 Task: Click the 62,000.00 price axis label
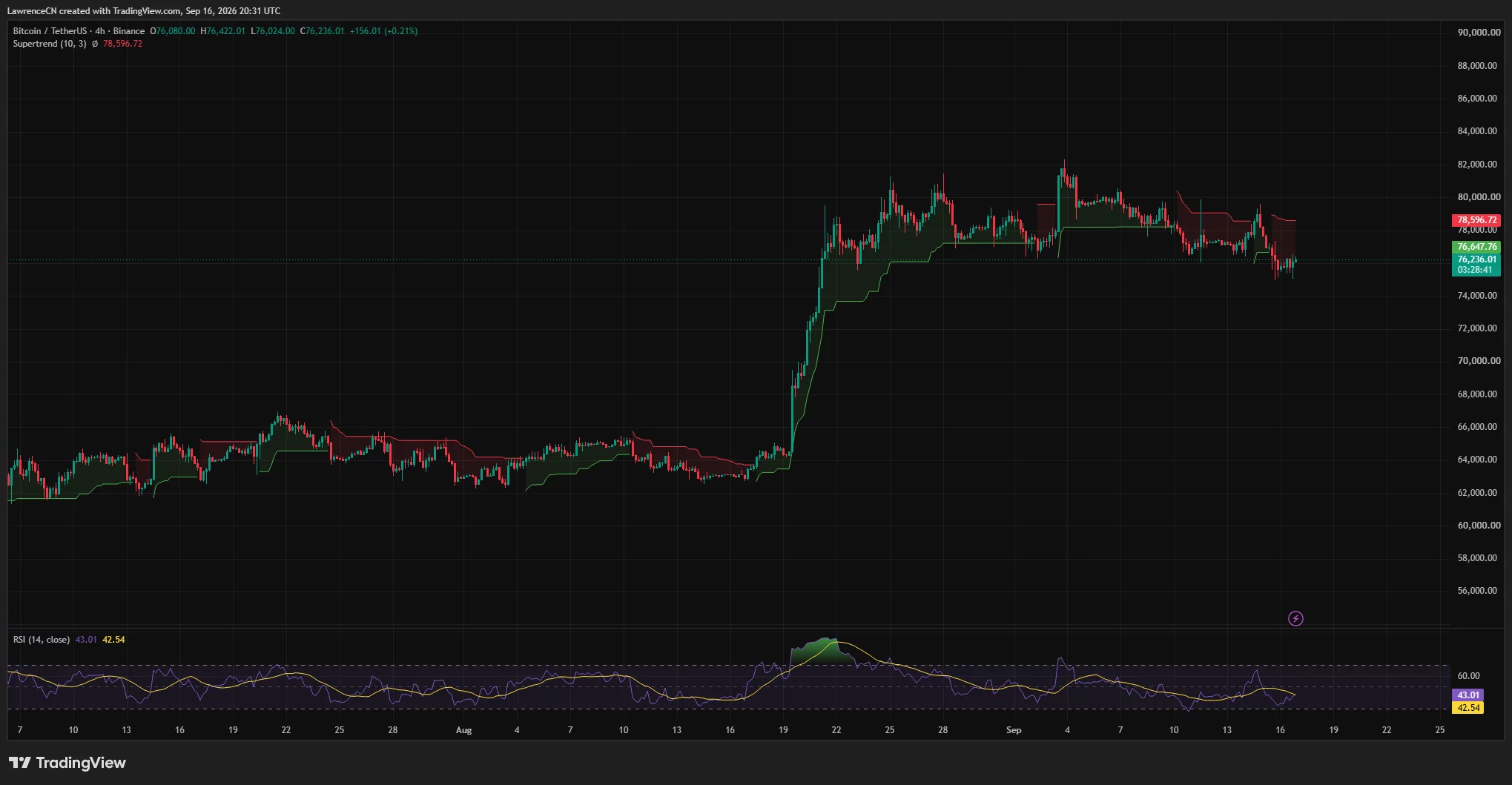pyautogui.click(x=1477, y=493)
